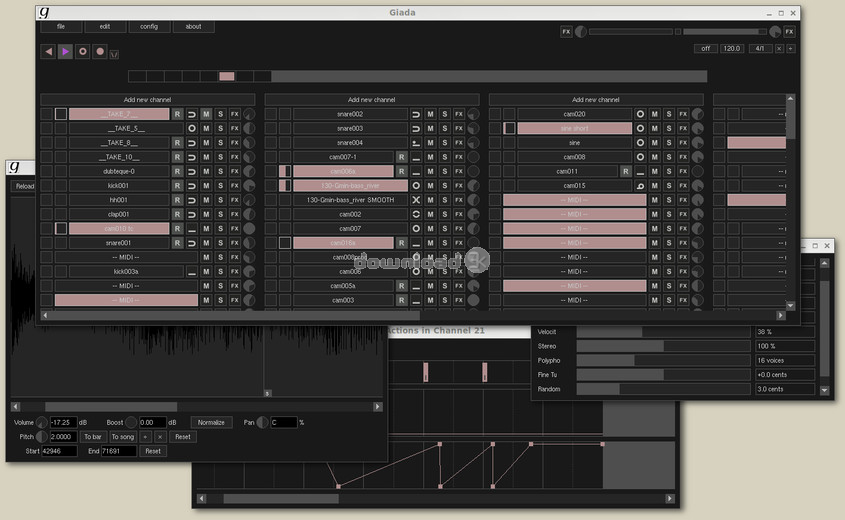845x520 pixels.
Task: Click the loop mode icon of snare002
Action: 416,114
